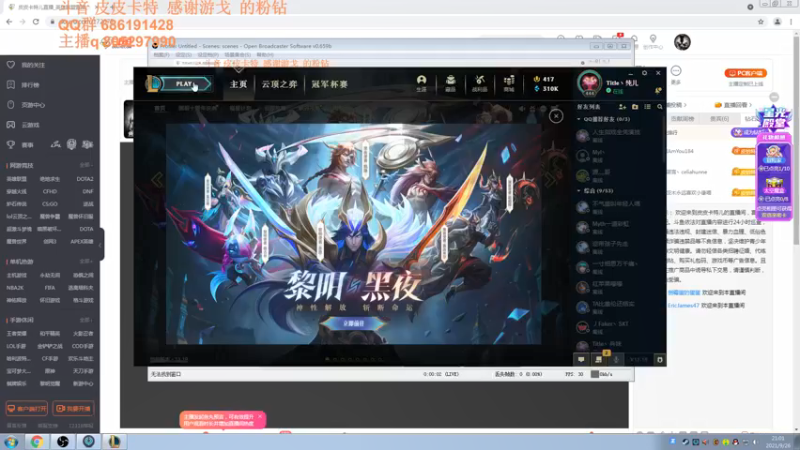Open the chat bubble icon at bottom
This screenshot has width=800, height=450.
click(x=581, y=360)
